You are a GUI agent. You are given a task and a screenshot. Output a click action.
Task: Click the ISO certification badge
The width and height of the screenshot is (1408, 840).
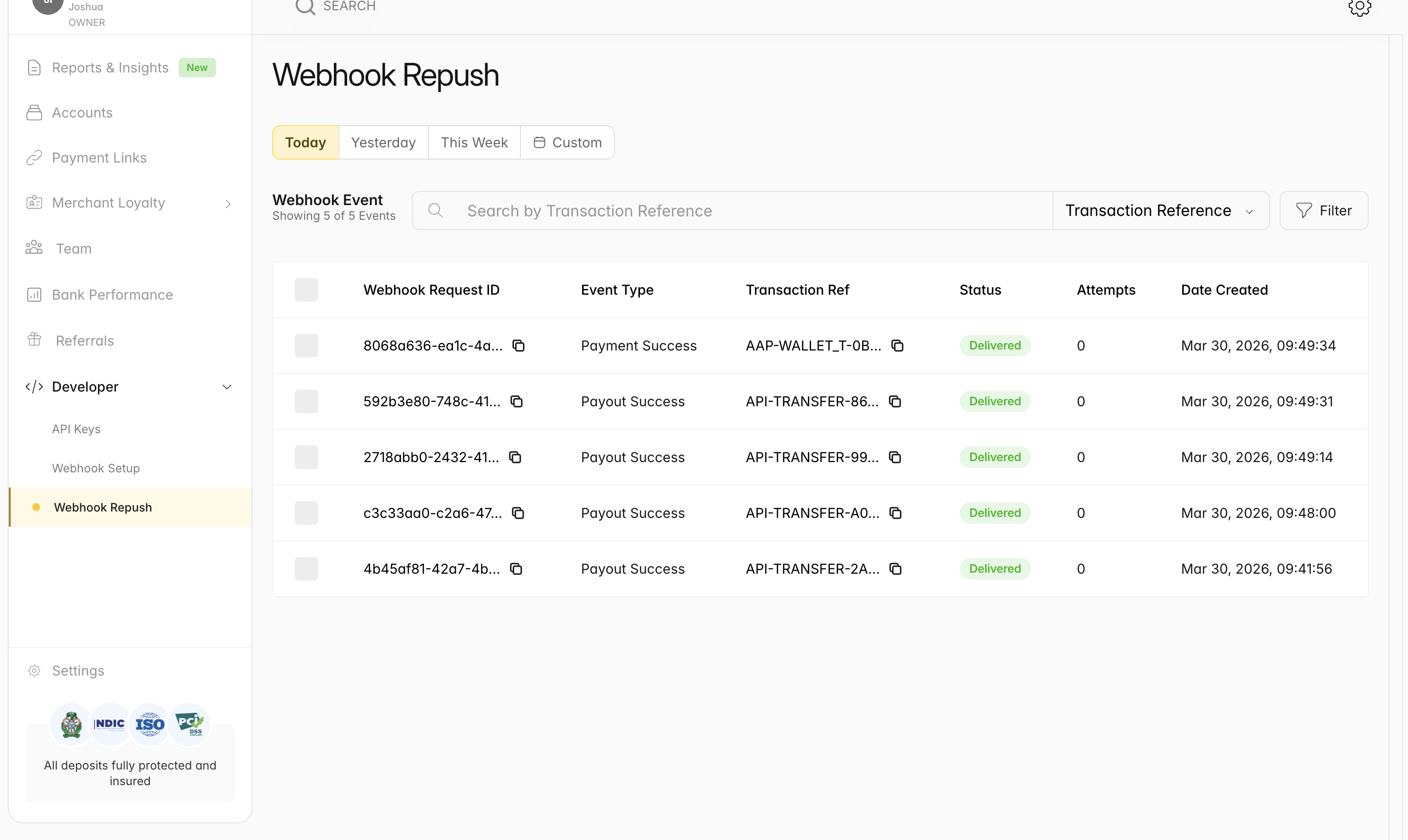click(x=149, y=723)
